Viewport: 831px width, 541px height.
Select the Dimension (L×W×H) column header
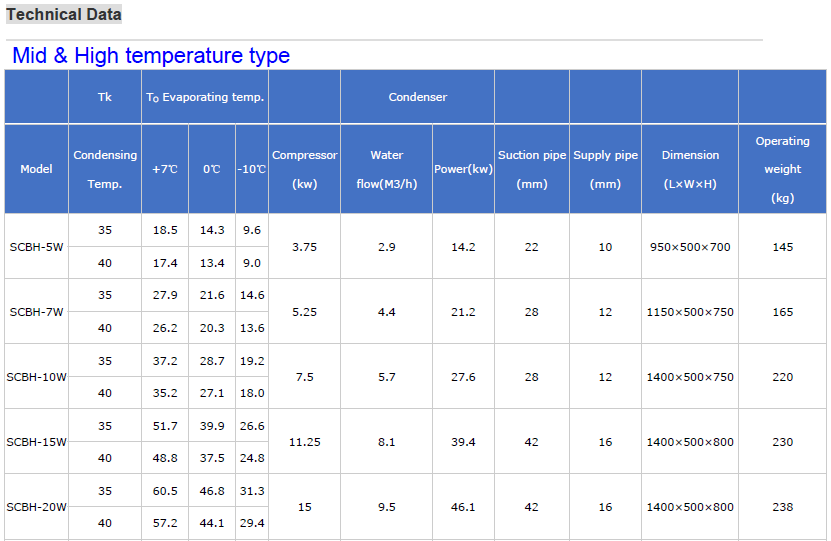pyautogui.click(x=690, y=169)
